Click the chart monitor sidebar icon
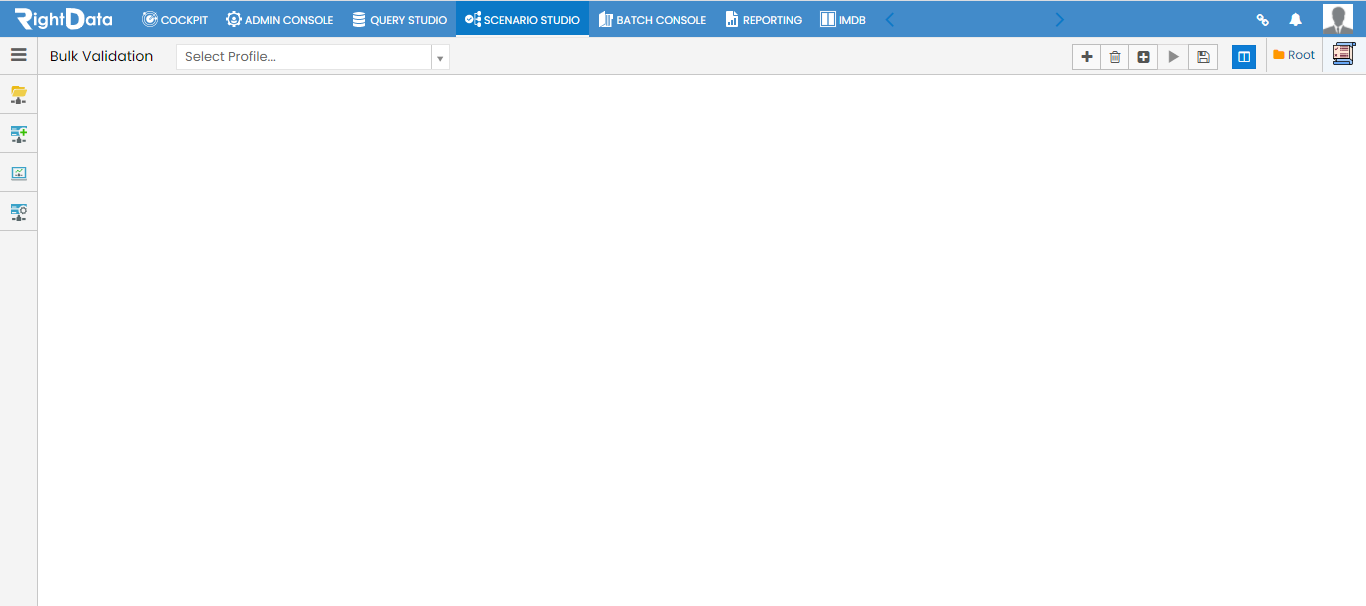Image resolution: width=1366 pixels, height=606 pixels. (x=19, y=173)
